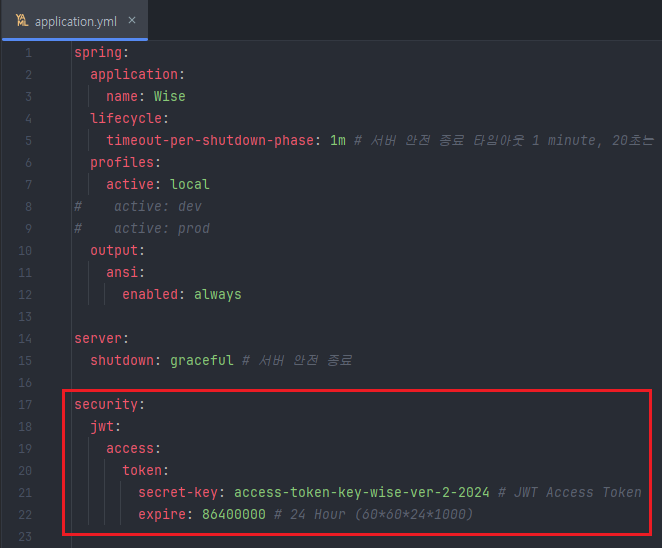Click the 'spring' key on line 1

pos(98,52)
